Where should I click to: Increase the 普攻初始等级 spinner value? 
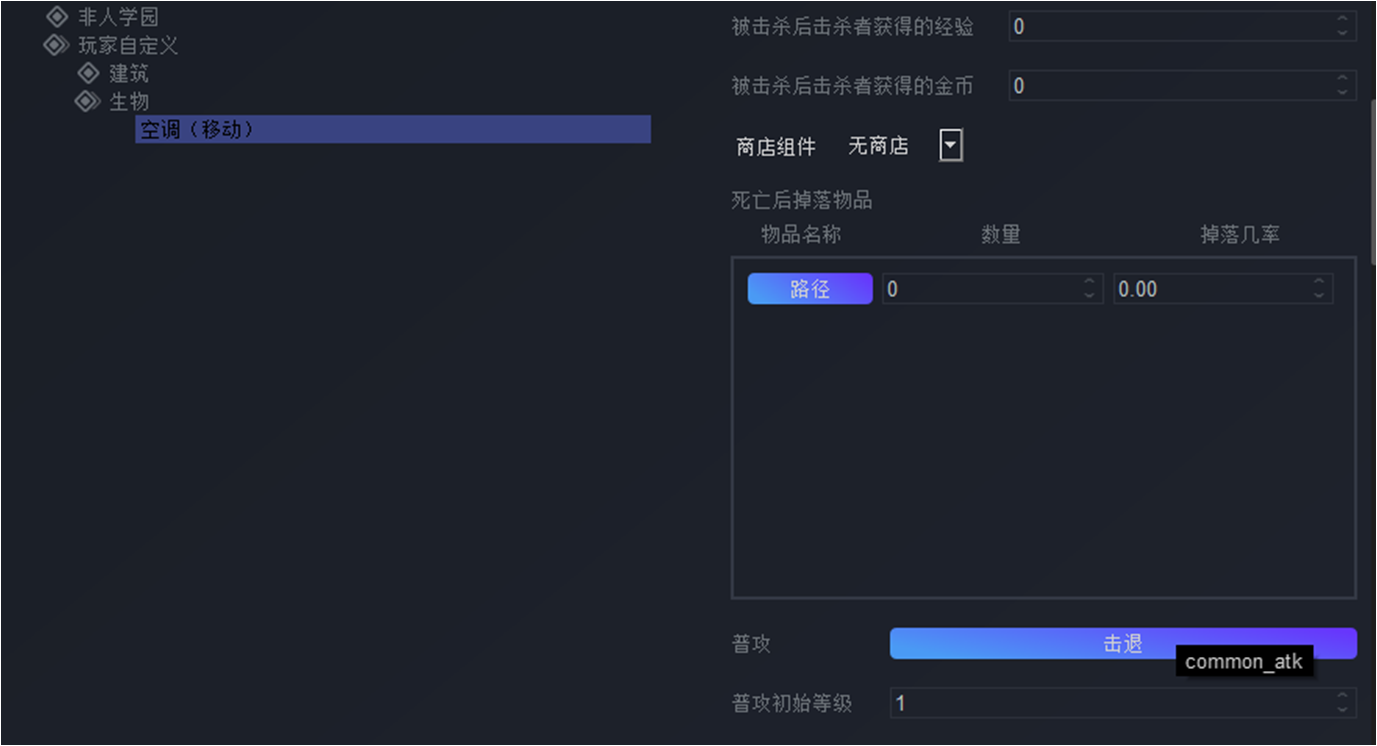[1343, 697]
